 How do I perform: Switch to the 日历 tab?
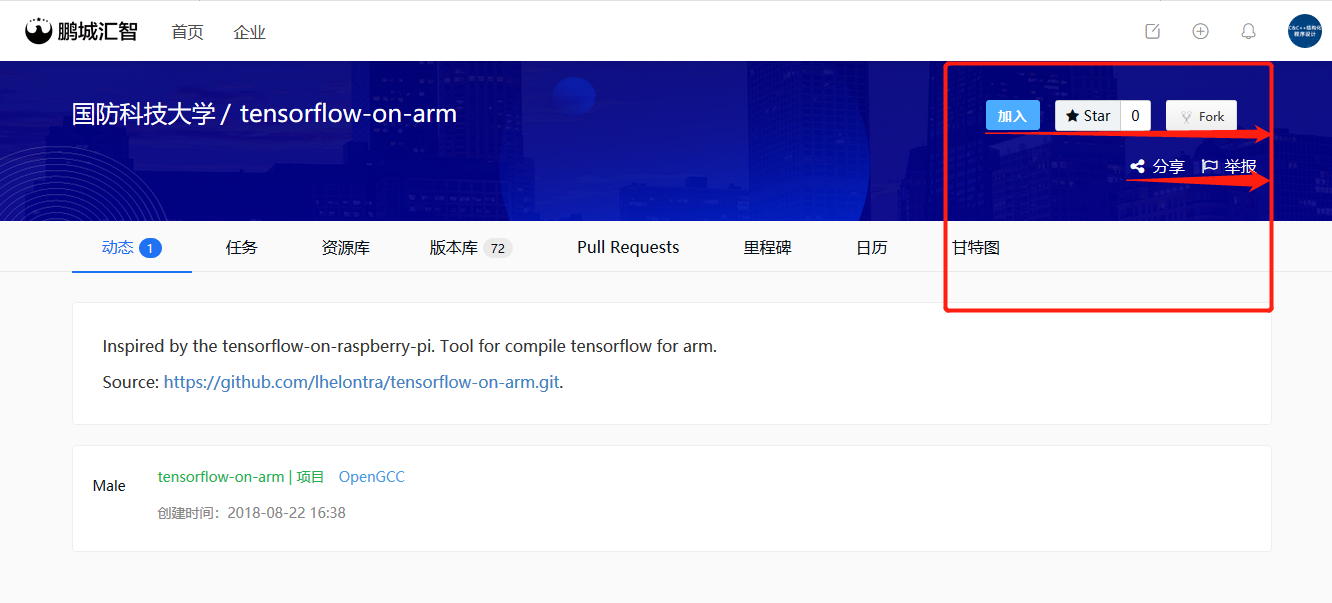point(872,247)
